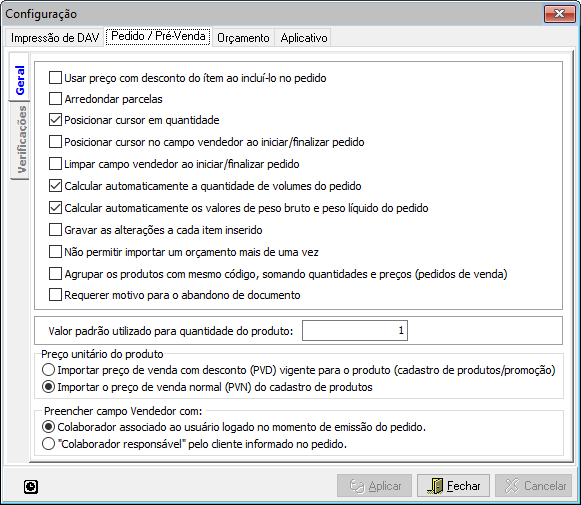Select 'Colaborador responsável' radio option

[x=49, y=444]
